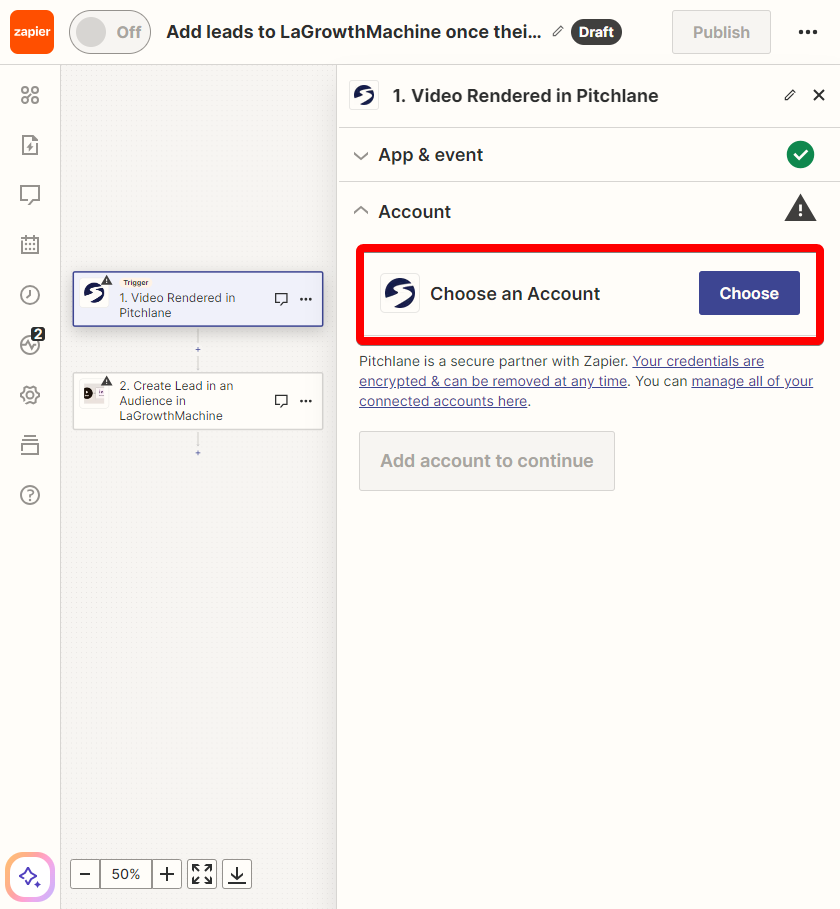
Task: Open the apps grid sidebar icon
Action: tap(30, 95)
